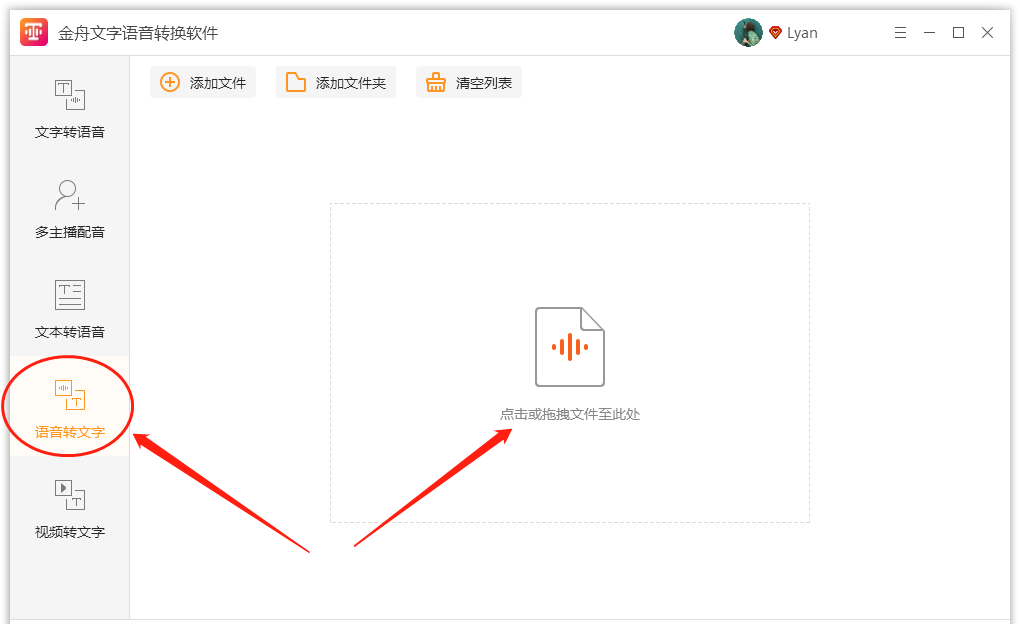This screenshot has width=1020, height=624.
Task: Open the 文字转语音 module in sidebar
Action: pyautogui.click(x=69, y=108)
